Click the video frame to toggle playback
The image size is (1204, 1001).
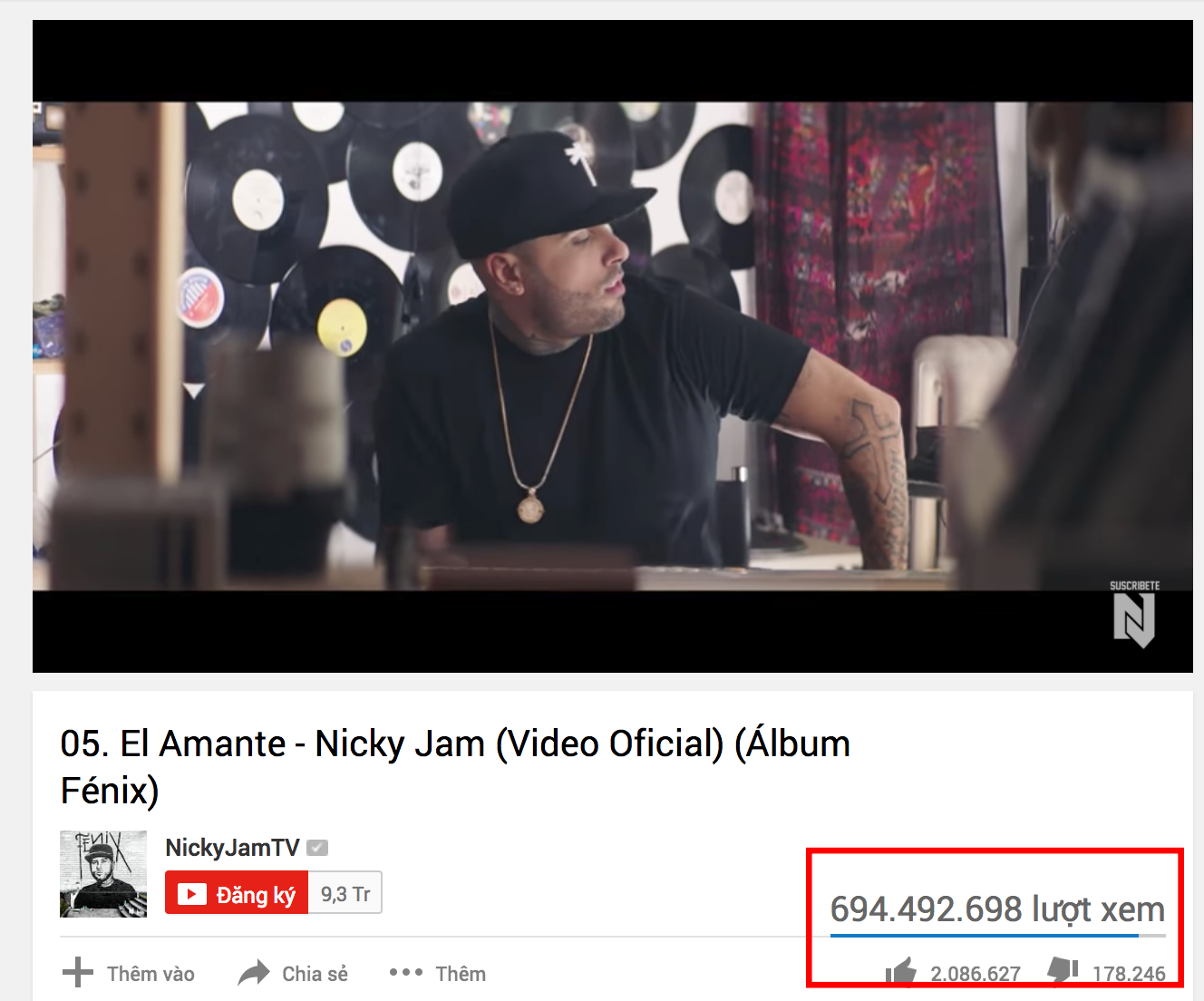(613, 346)
